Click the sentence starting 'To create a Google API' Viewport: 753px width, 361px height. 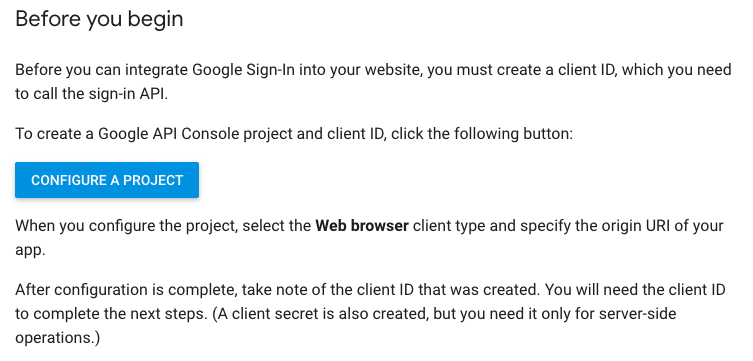click(294, 133)
